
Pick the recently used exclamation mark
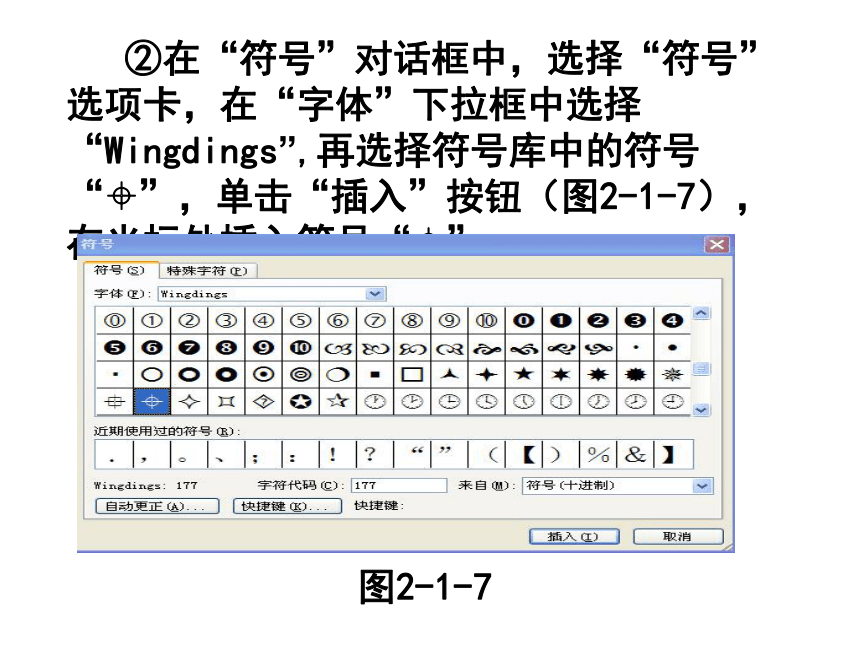(x=333, y=454)
